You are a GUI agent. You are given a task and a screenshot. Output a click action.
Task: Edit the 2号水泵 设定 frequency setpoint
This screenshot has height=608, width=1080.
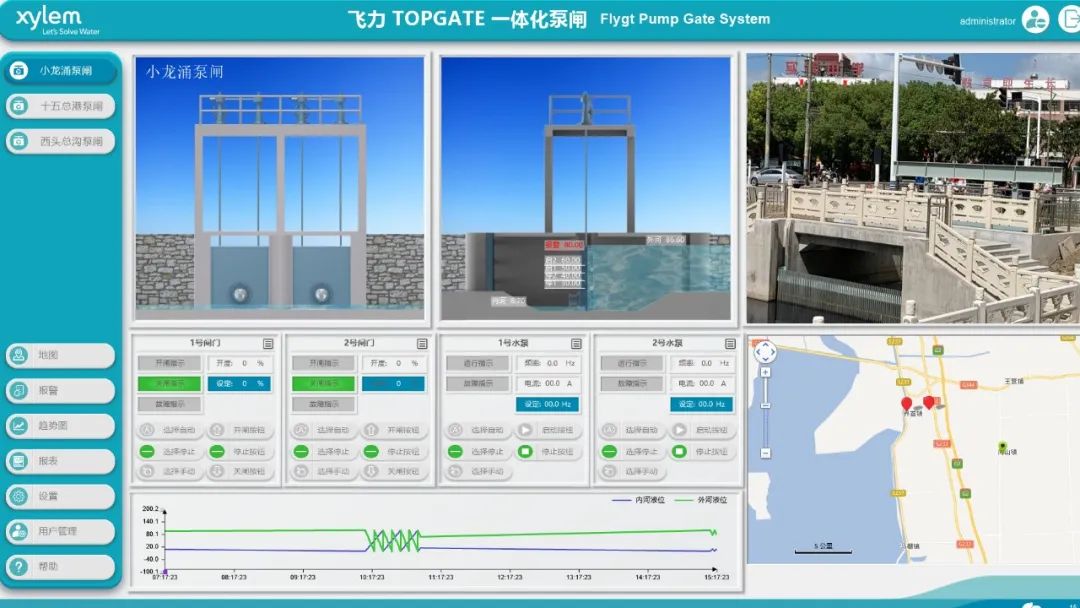pos(702,404)
